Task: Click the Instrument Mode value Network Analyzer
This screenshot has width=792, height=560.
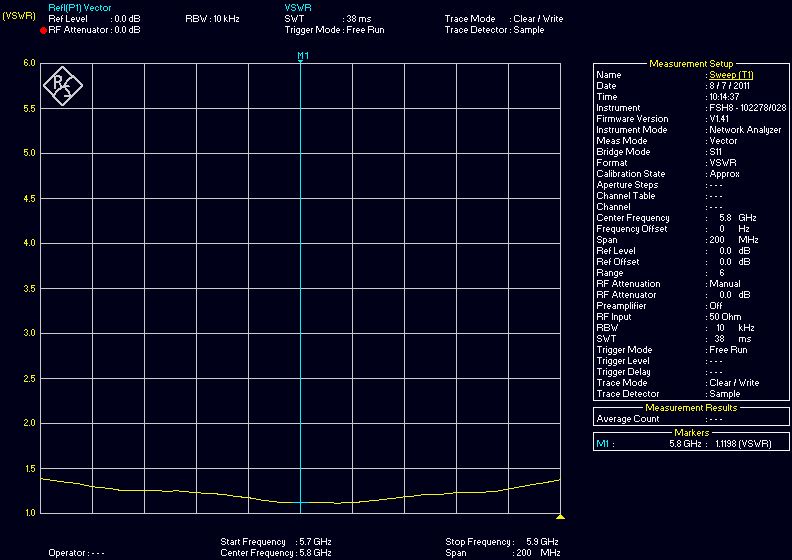Action: pyautogui.click(x=745, y=130)
